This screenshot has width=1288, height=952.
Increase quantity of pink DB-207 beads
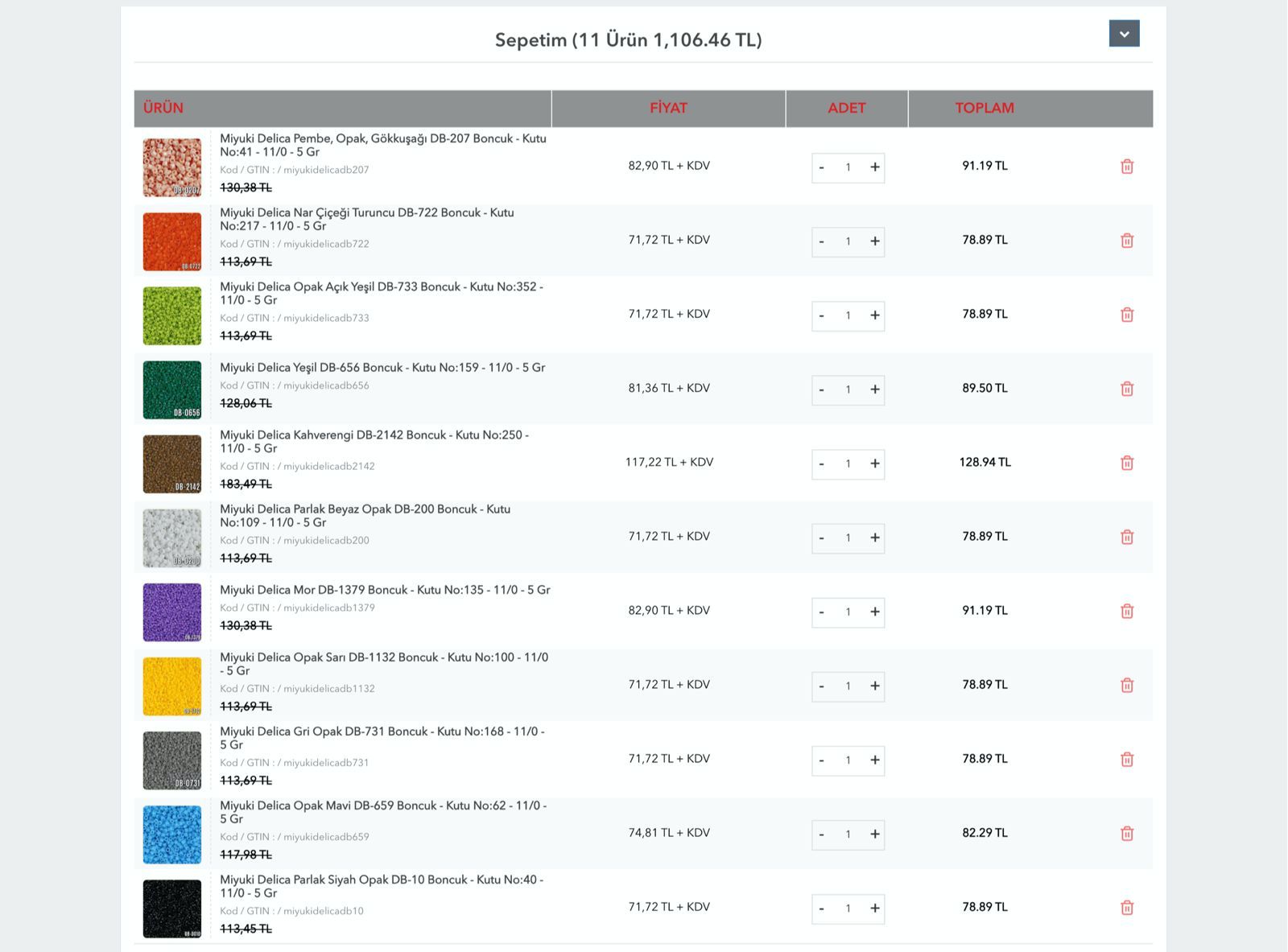(x=874, y=167)
